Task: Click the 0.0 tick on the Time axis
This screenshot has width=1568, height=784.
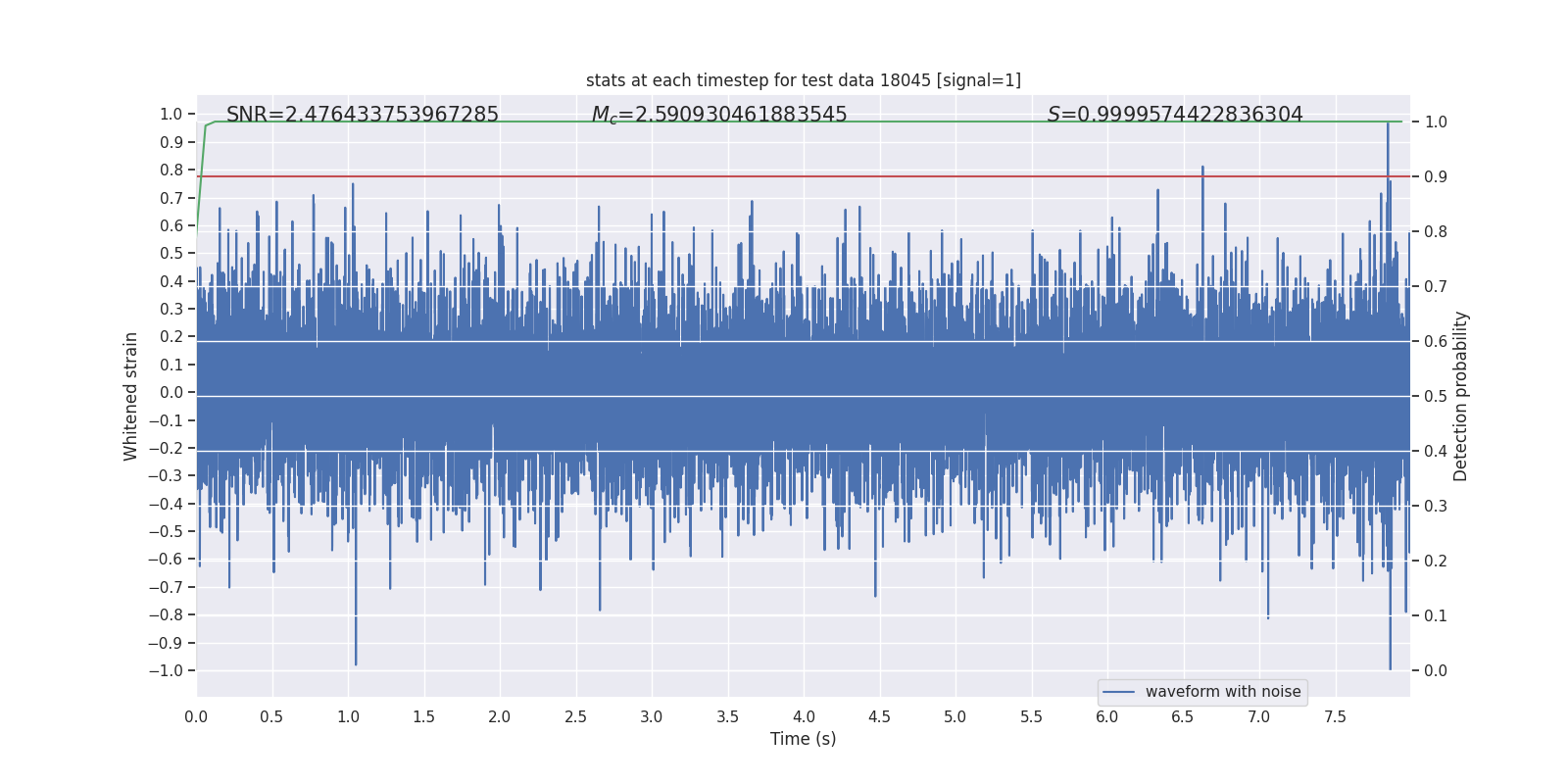Action: 196,716
